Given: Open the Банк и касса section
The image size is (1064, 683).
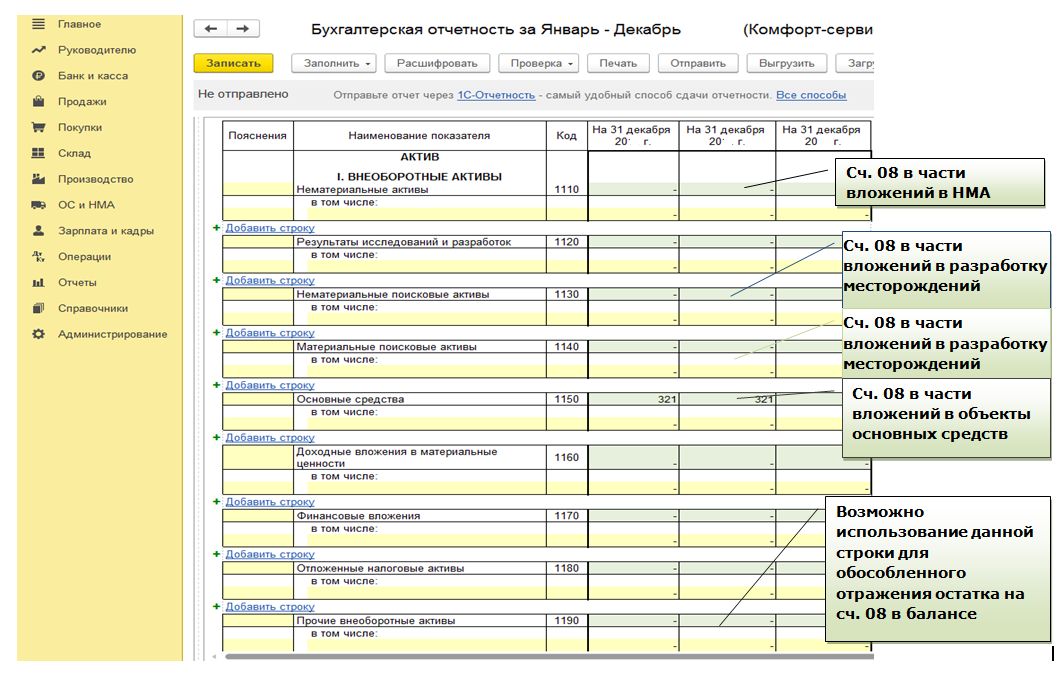Looking at the screenshot, I should (x=93, y=75).
